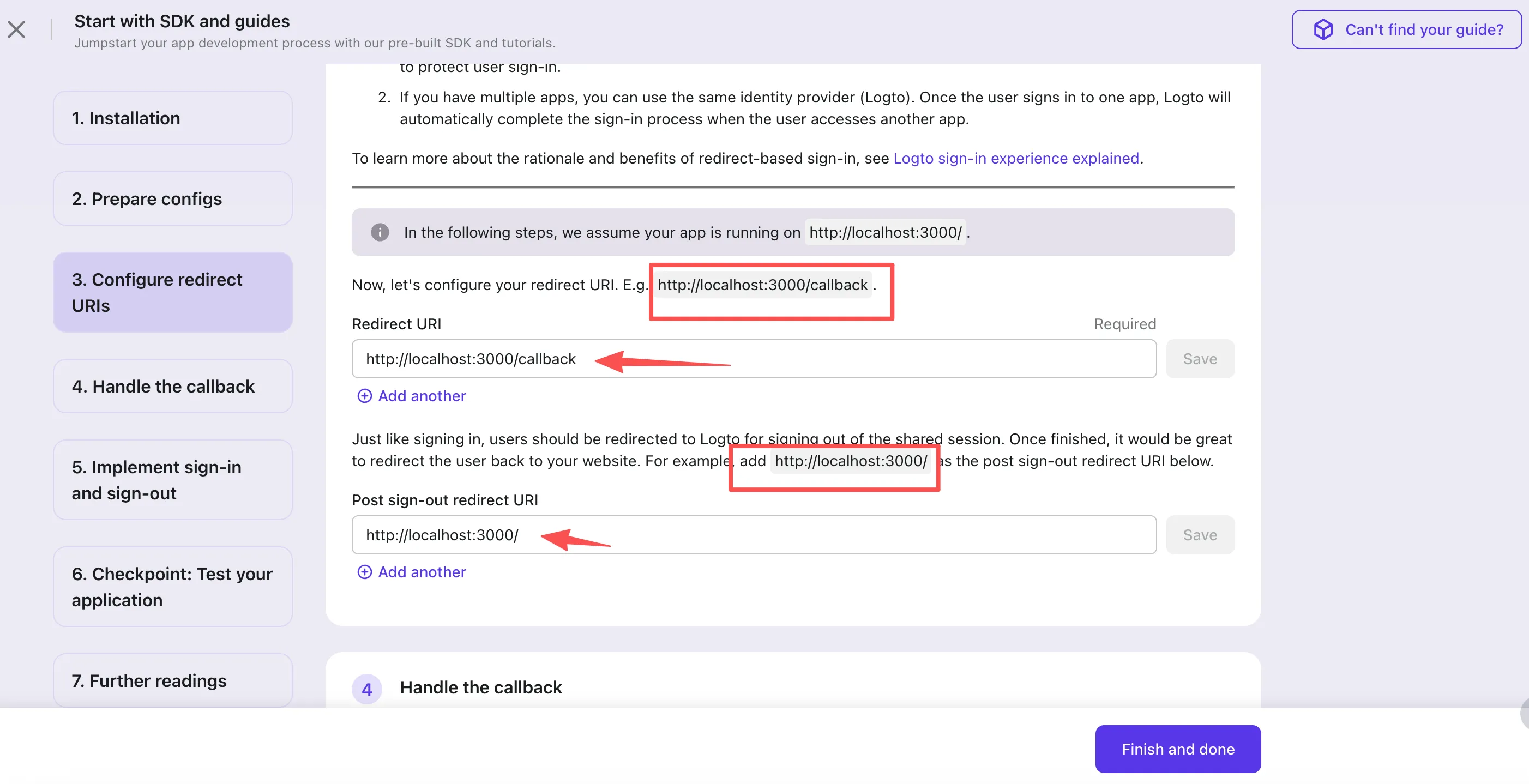Image resolution: width=1529 pixels, height=784 pixels.
Task: Open Handle the callback step
Action: (x=172, y=386)
